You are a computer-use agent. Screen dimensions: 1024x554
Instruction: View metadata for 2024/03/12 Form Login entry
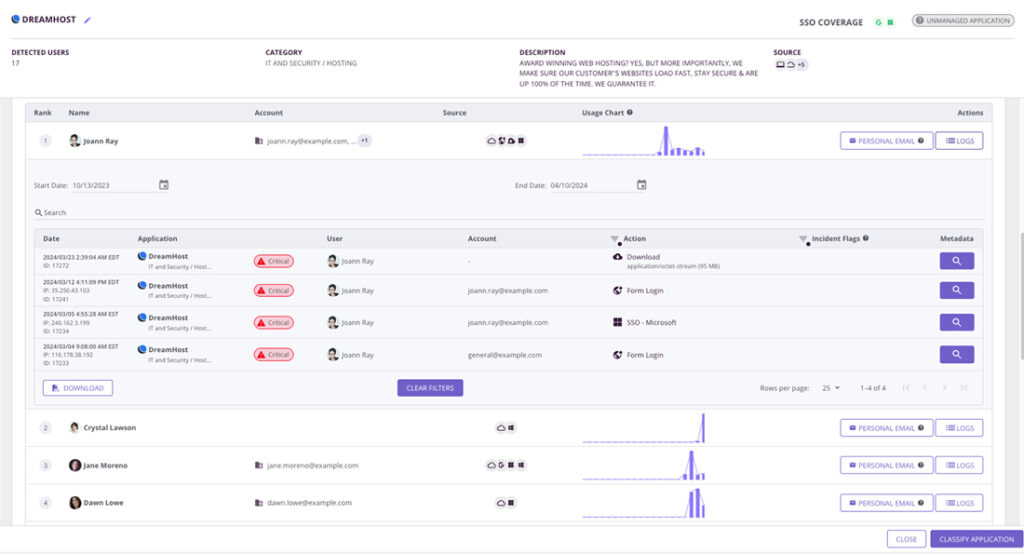[957, 290]
